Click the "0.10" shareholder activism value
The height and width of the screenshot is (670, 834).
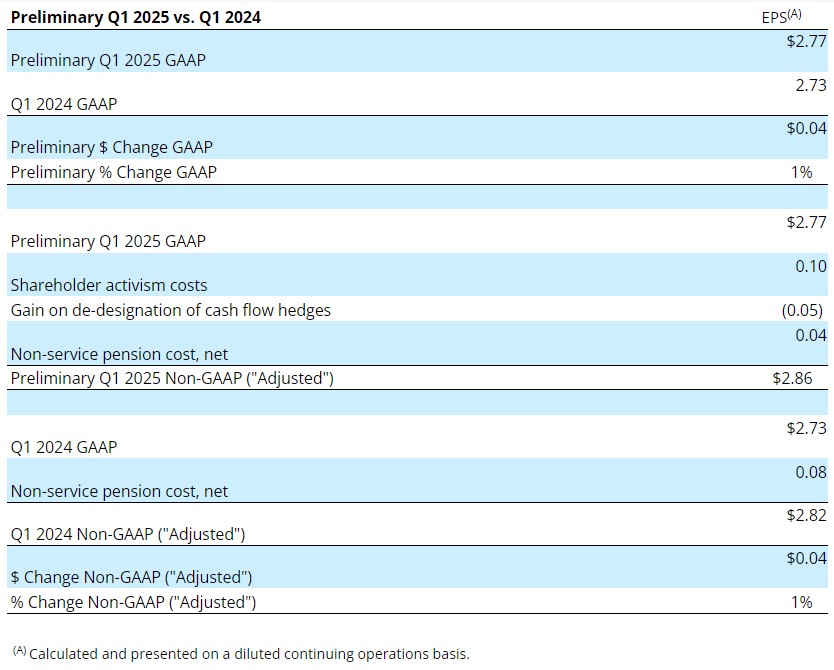pos(811,266)
